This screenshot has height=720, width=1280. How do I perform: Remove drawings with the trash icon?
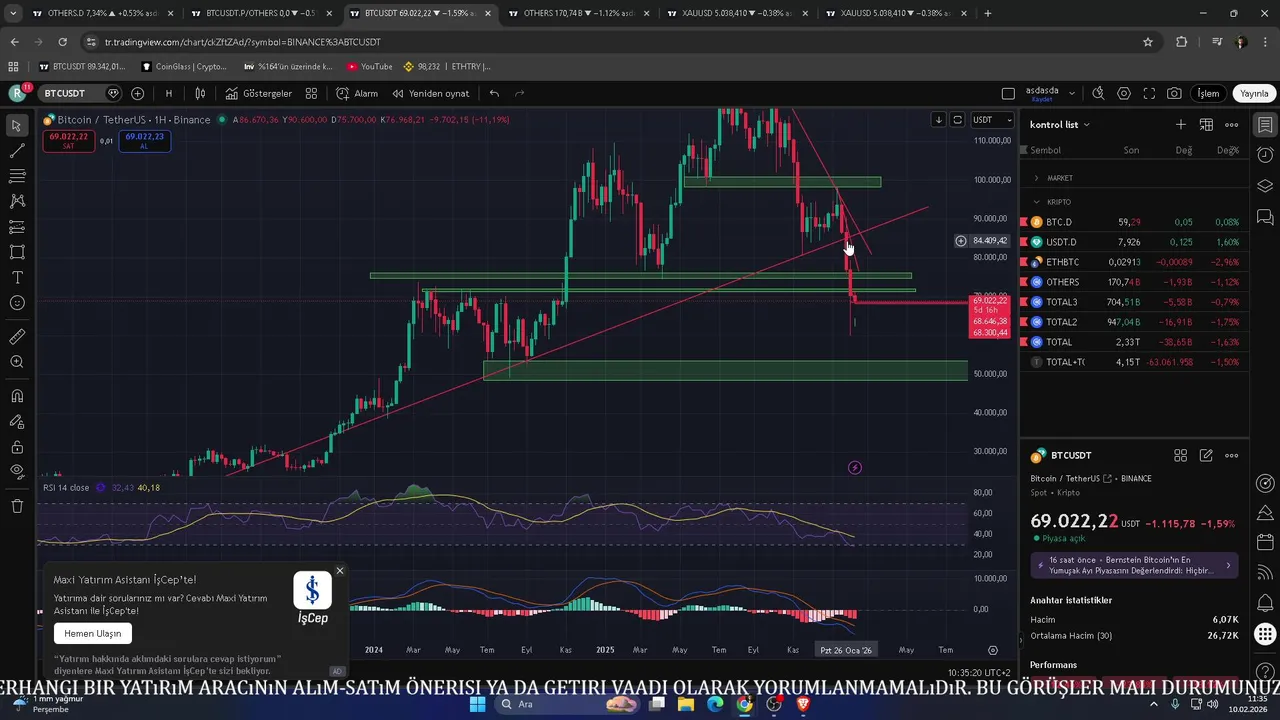16,506
